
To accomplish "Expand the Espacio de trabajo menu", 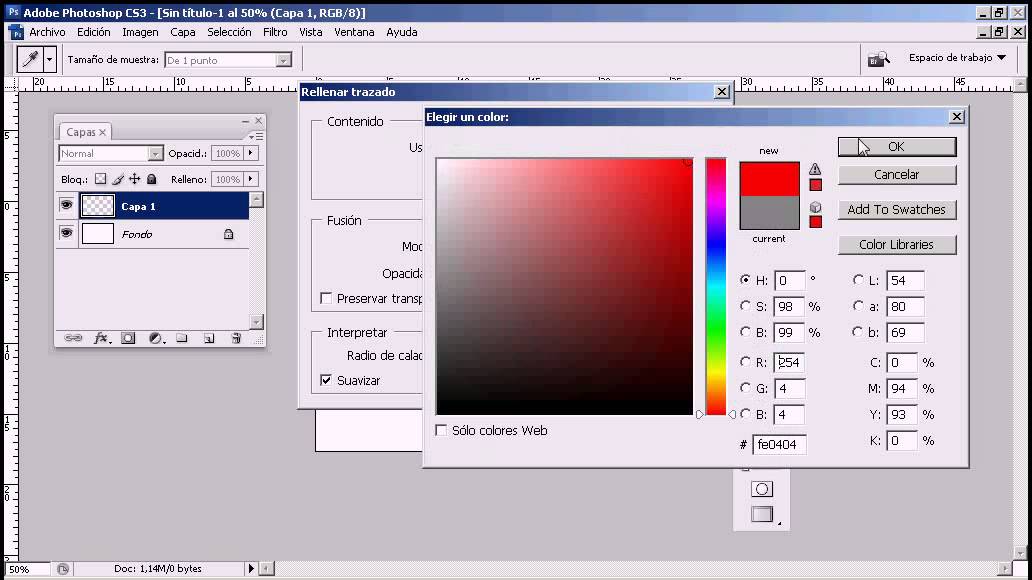I will pos(958,58).
